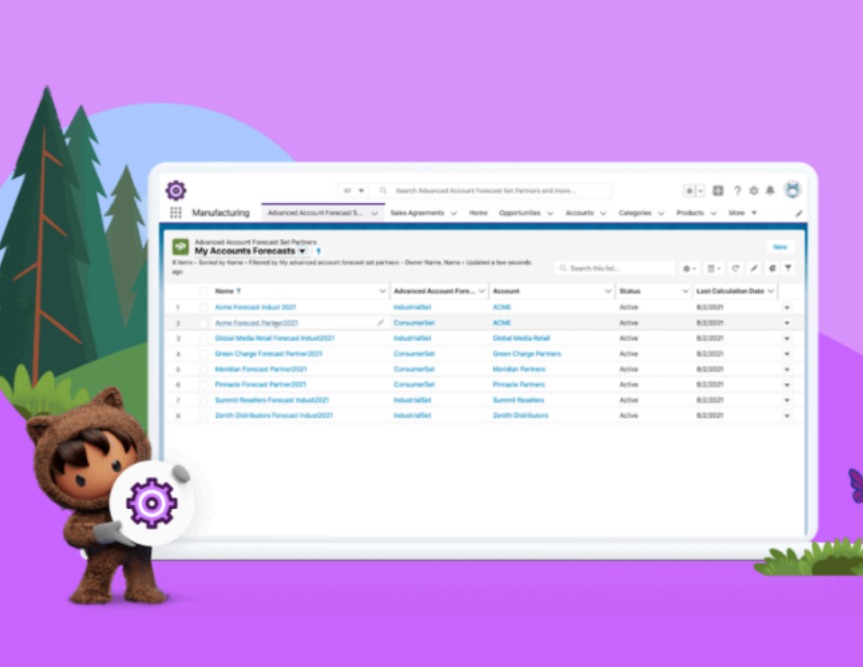Image resolution: width=863 pixels, height=667 pixels.
Task: Open the Notifications bell icon
Action: point(771,190)
